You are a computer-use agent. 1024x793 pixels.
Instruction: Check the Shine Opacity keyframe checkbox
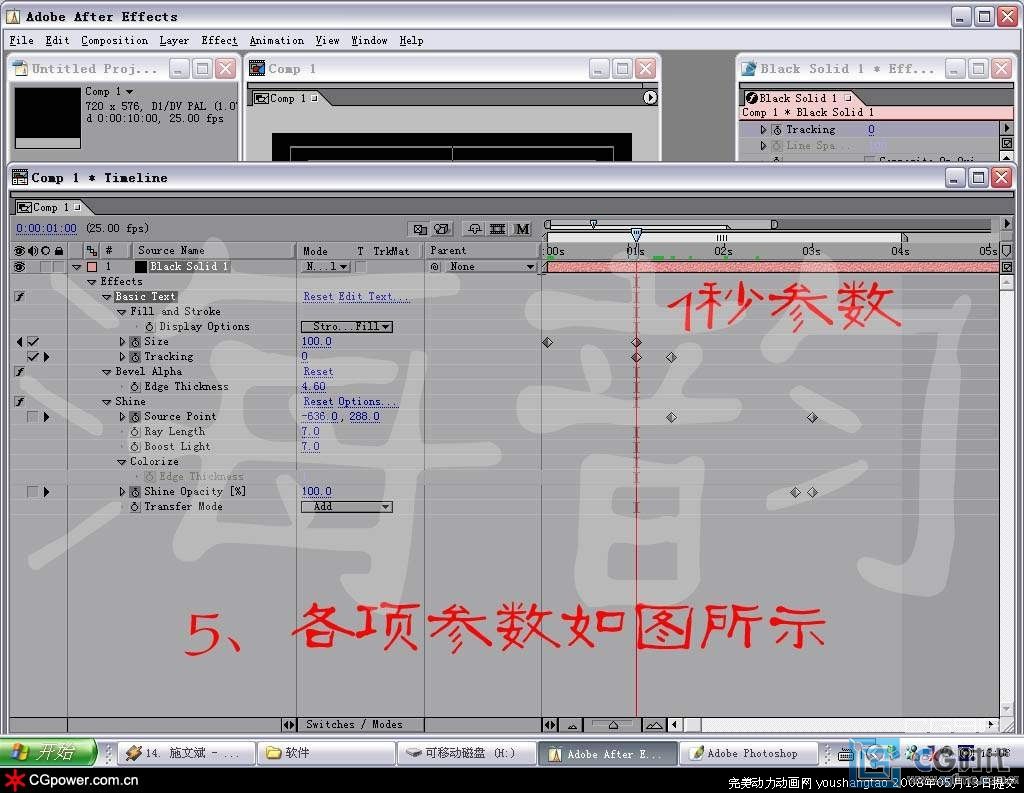(x=33, y=492)
